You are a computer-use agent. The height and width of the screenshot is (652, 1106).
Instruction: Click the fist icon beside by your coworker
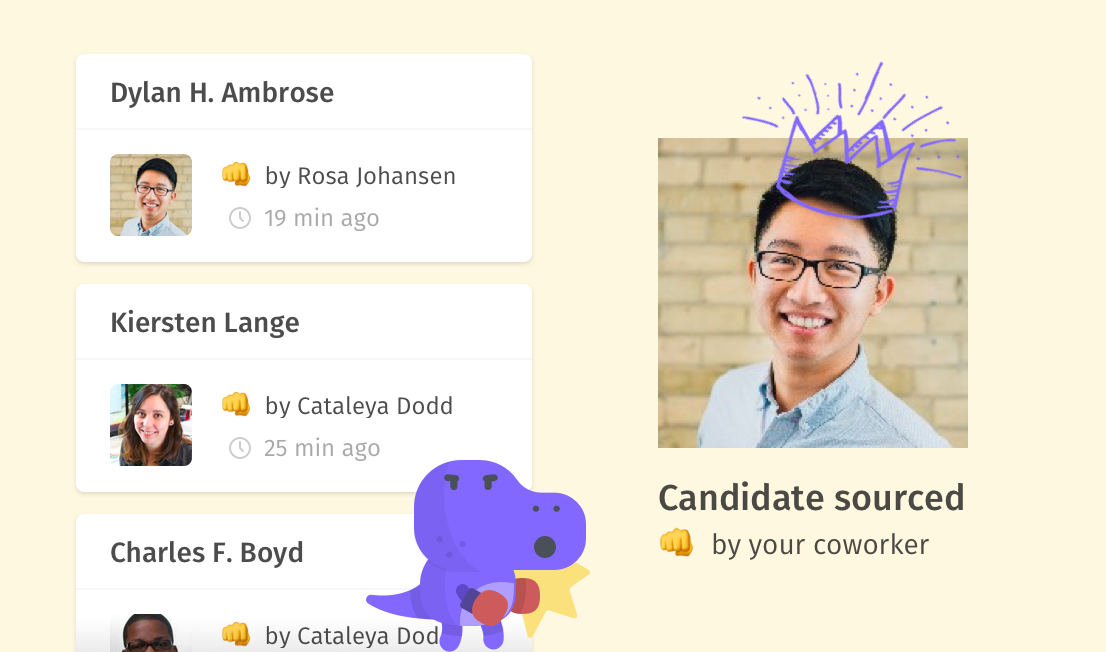click(676, 543)
